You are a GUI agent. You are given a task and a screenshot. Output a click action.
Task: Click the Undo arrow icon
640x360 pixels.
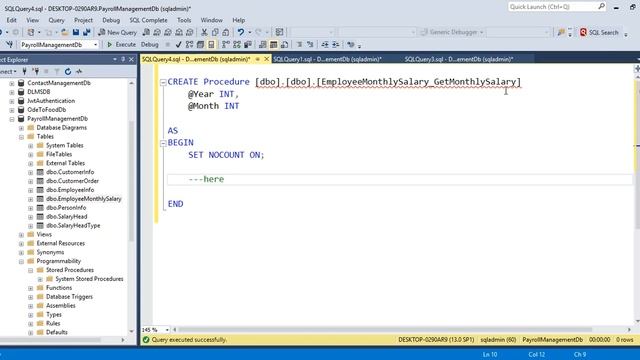pyautogui.click(x=241, y=32)
